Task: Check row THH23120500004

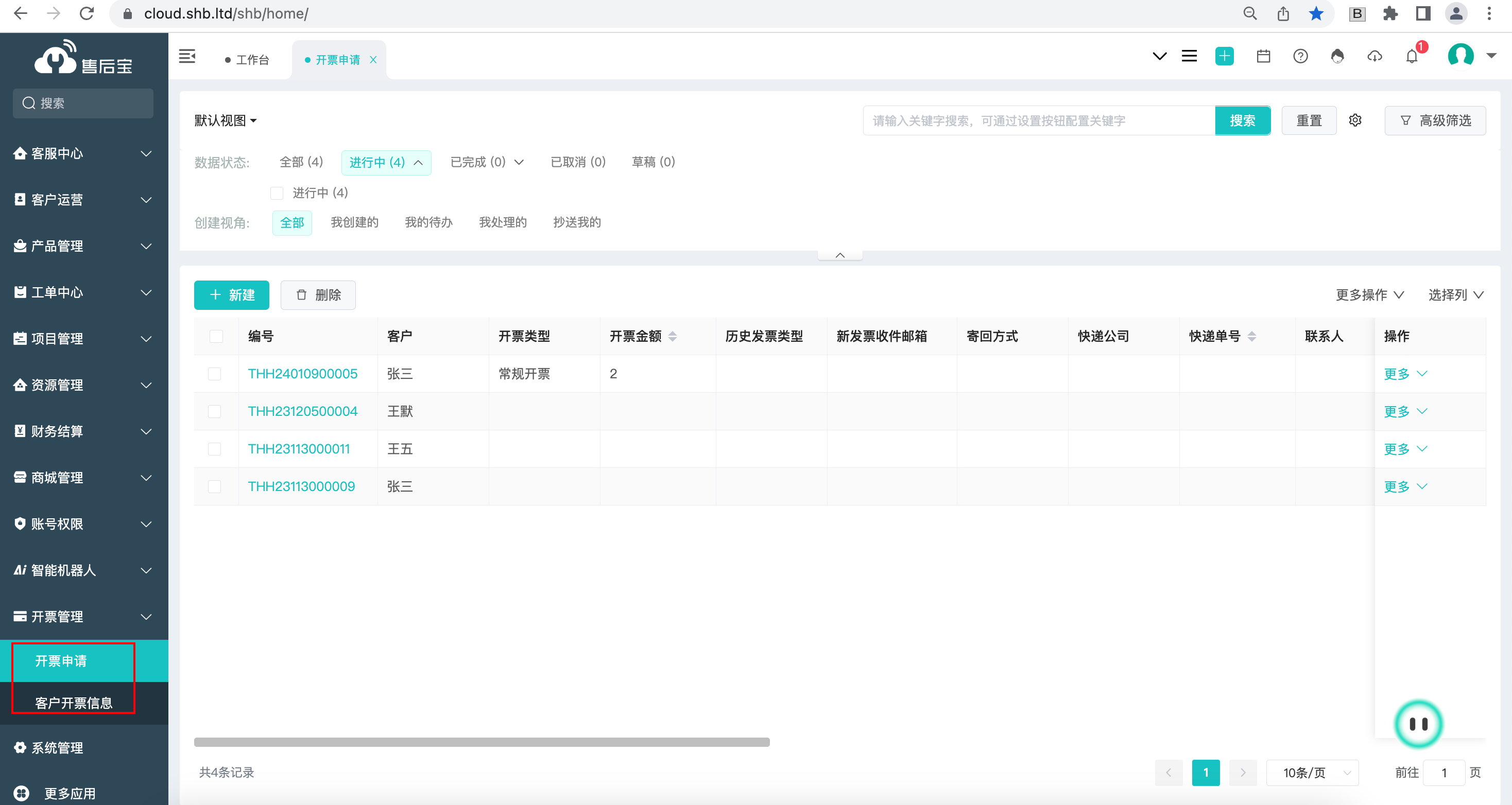Action: click(x=215, y=411)
